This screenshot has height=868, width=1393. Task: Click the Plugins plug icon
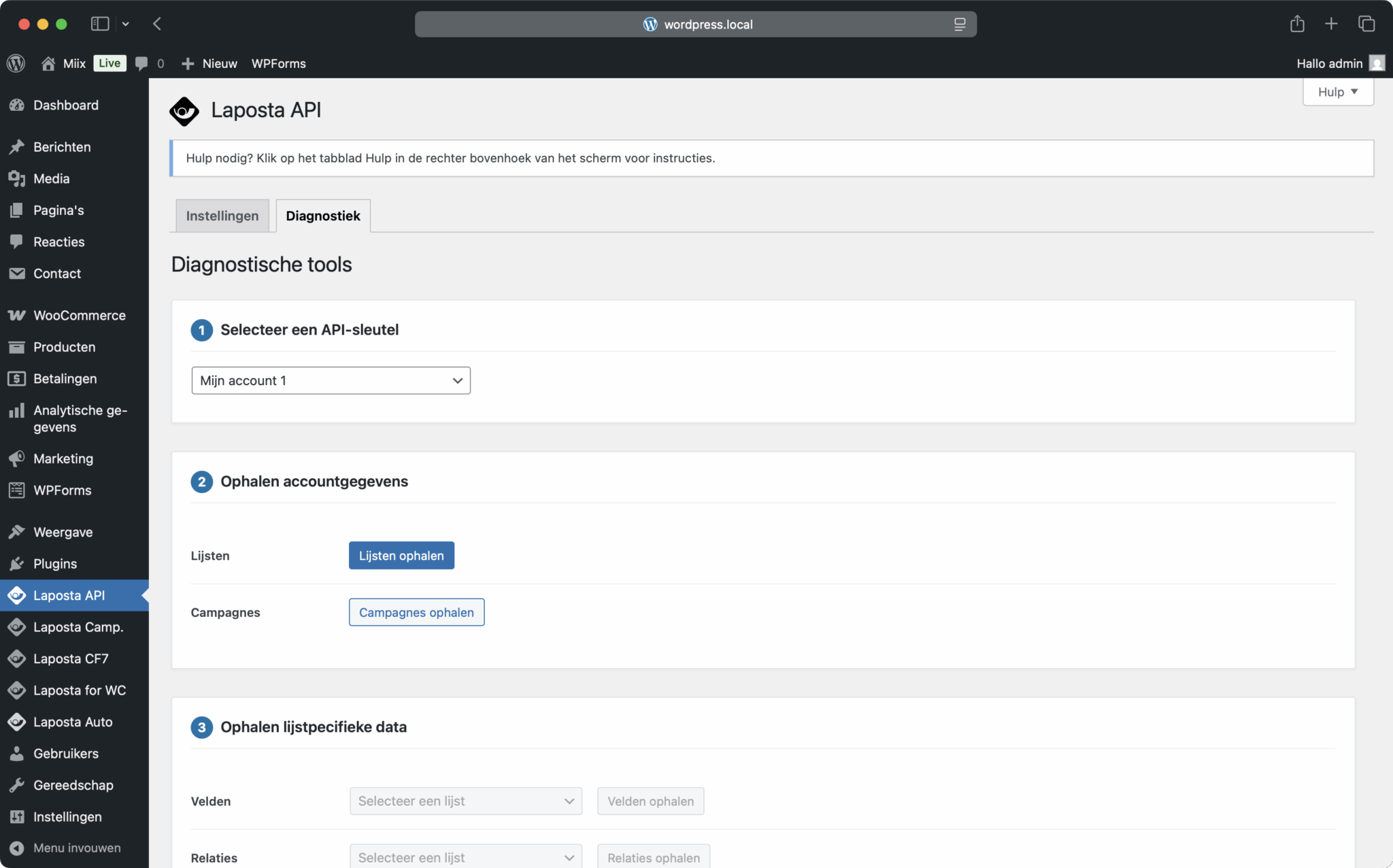(x=16, y=563)
